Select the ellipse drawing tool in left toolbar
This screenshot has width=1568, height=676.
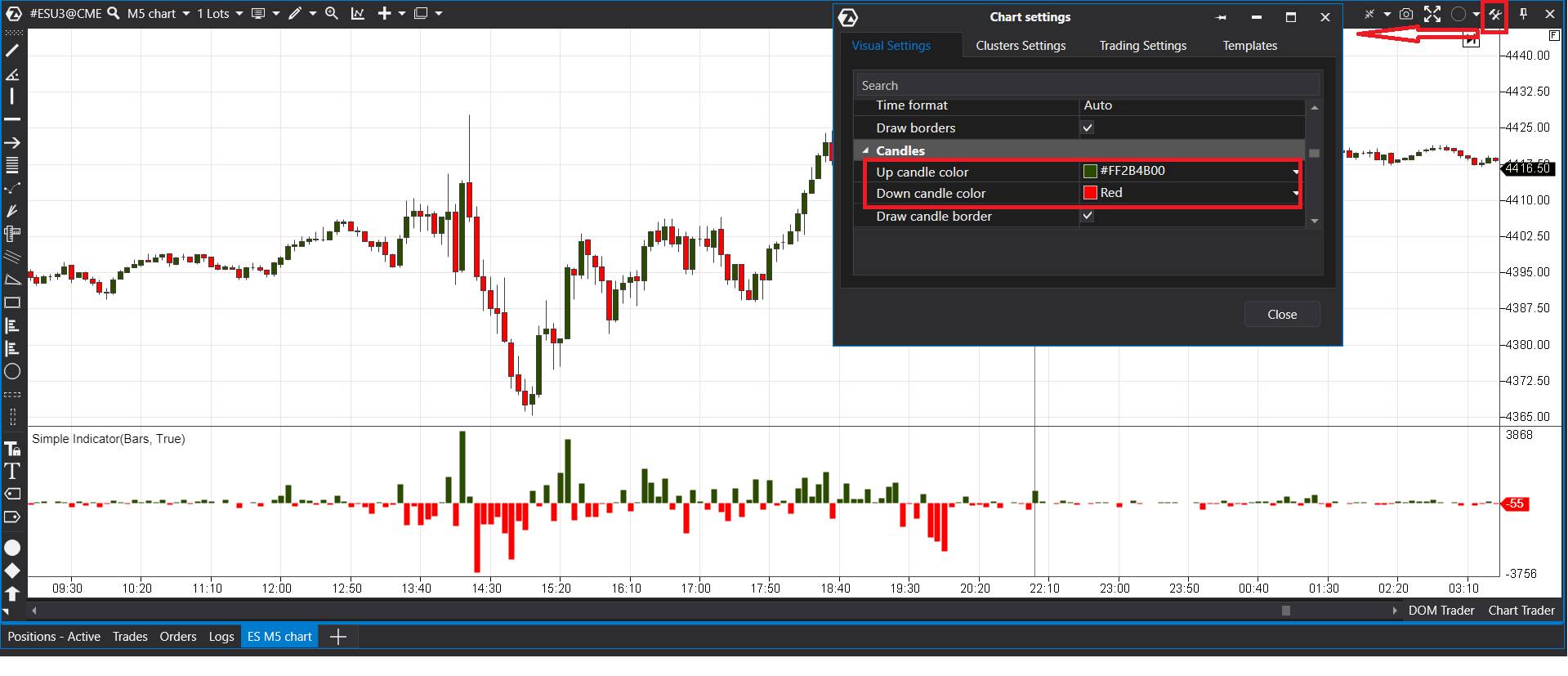tap(12, 372)
